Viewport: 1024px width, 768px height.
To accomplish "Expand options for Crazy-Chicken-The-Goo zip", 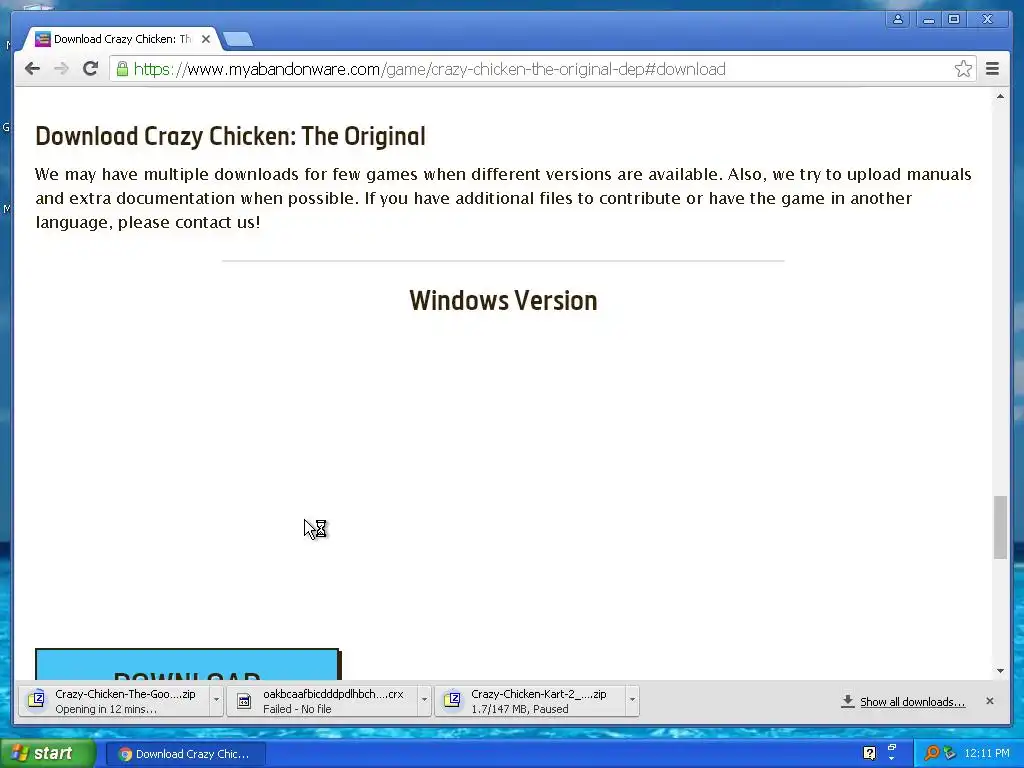I will tap(216, 700).
